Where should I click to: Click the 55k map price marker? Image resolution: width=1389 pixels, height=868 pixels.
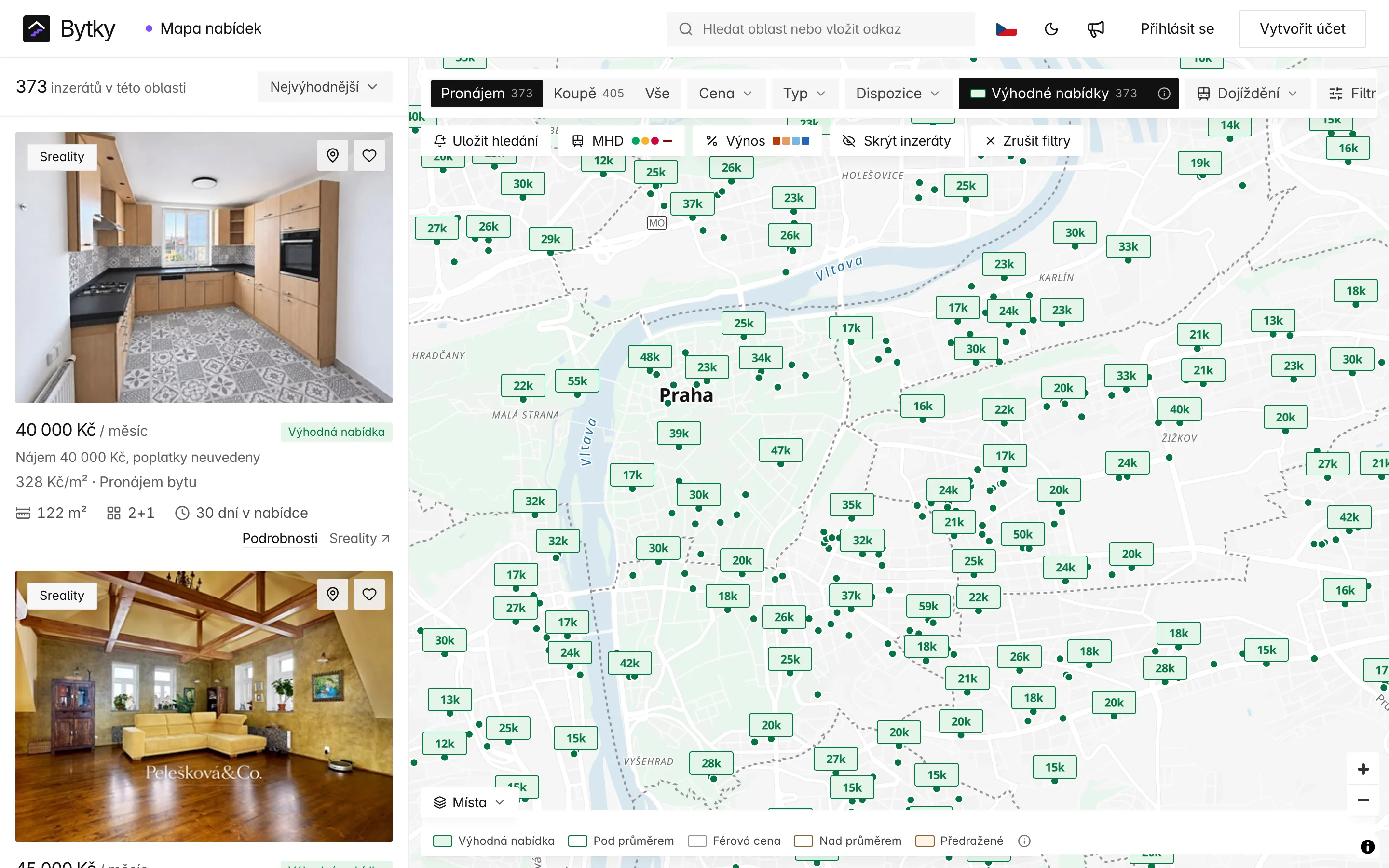click(x=577, y=381)
